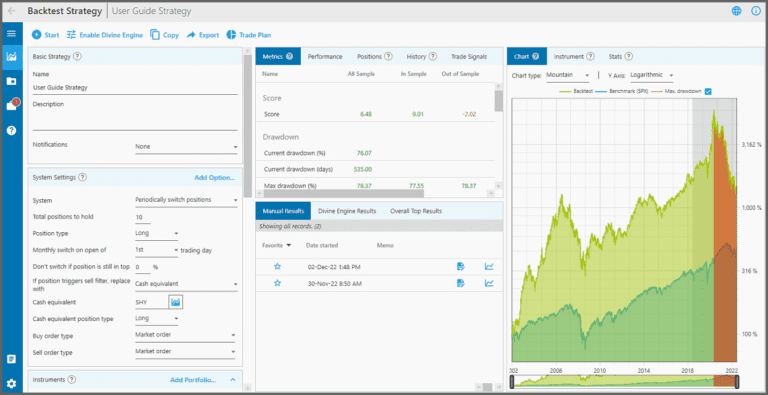Open the notes icon in lower sidebar
The height and width of the screenshot is (395, 768).
(11, 359)
